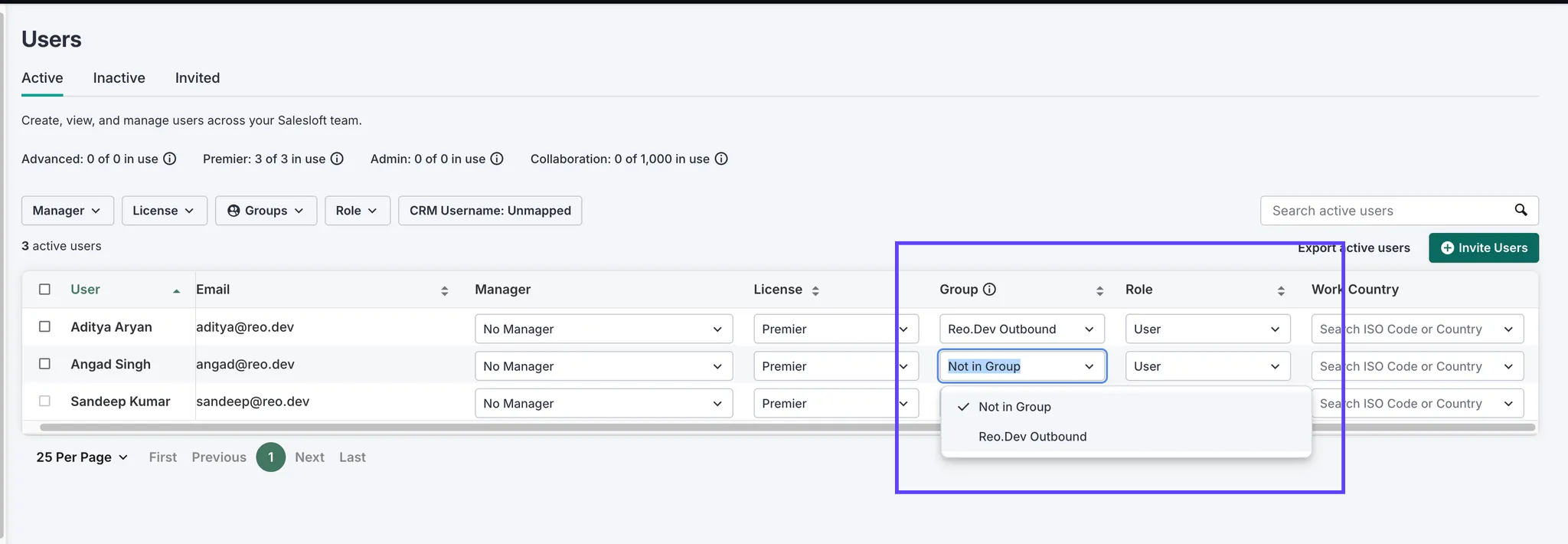Switch to the Inactive tab
Screen dimensions: 1568x544
pos(119,78)
